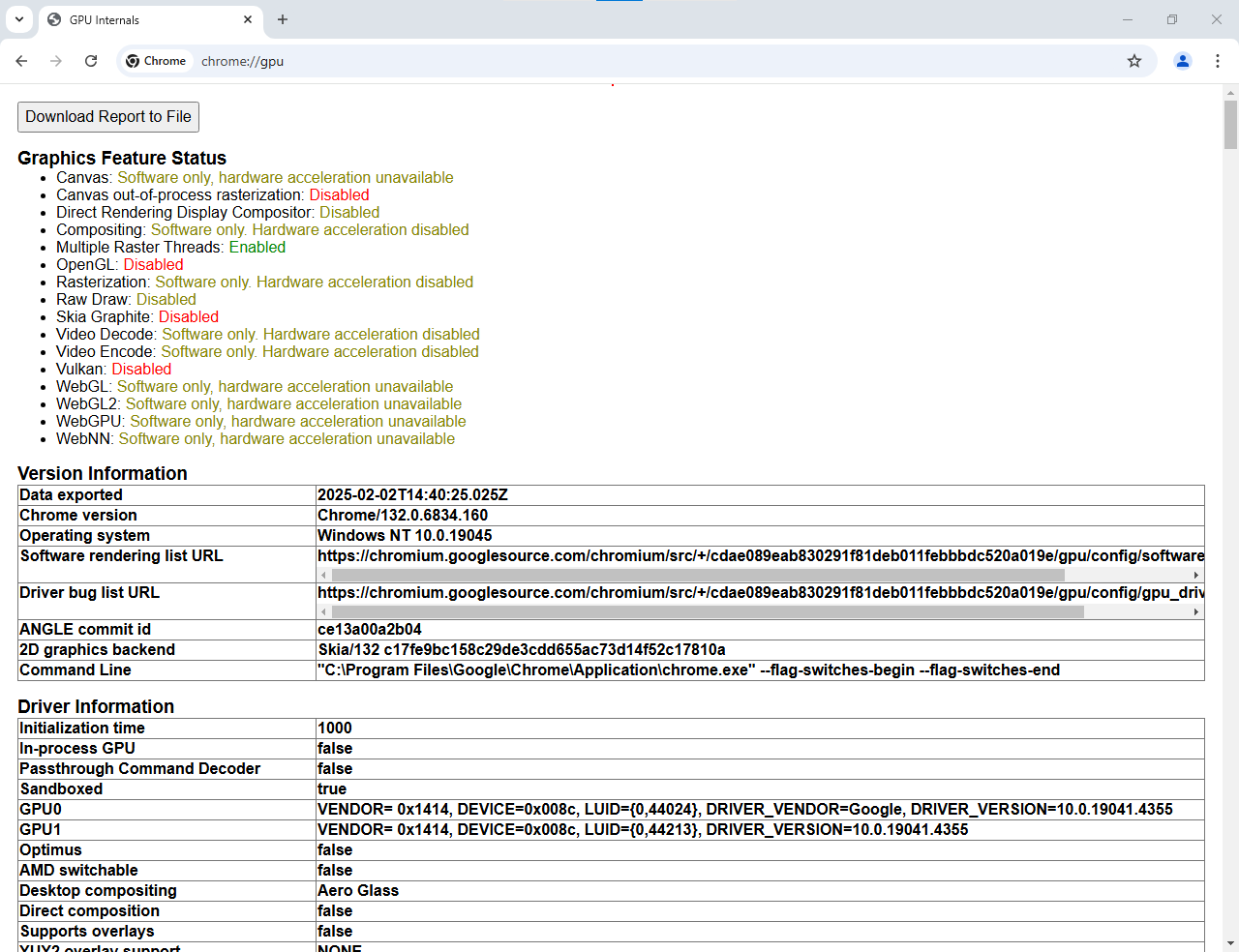Click the Supports overlays label
The height and width of the screenshot is (952, 1239).
pos(87,932)
